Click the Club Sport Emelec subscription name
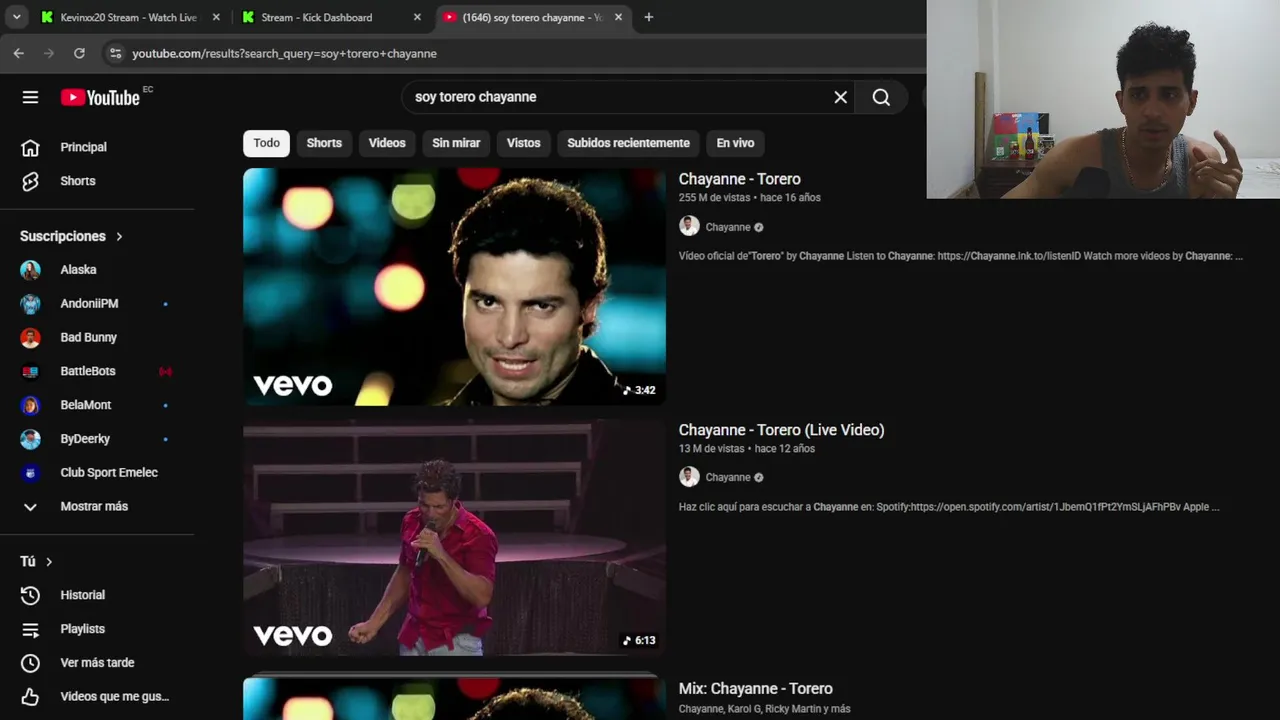The image size is (1280, 720). click(x=109, y=473)
